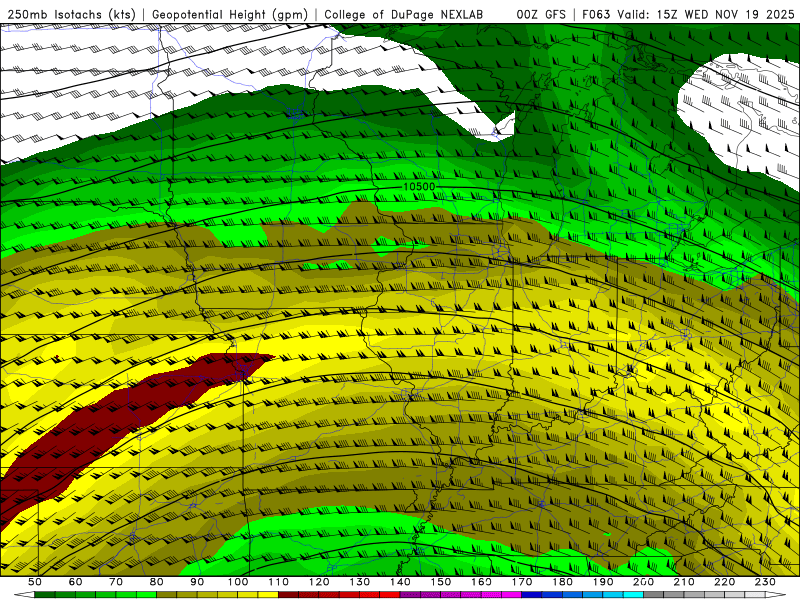Click the "100" value on the color scale
This screenshot has height=600, width=800.
(x=238, y=582)
